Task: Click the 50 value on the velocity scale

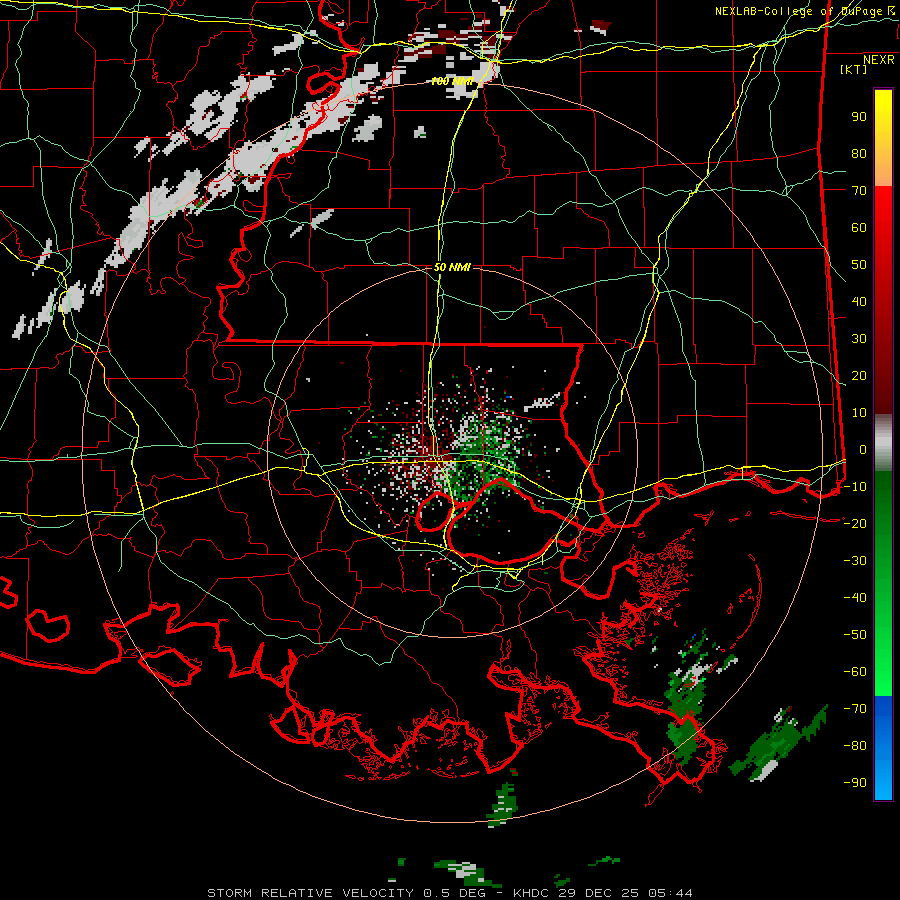Action: coord(859,265)
